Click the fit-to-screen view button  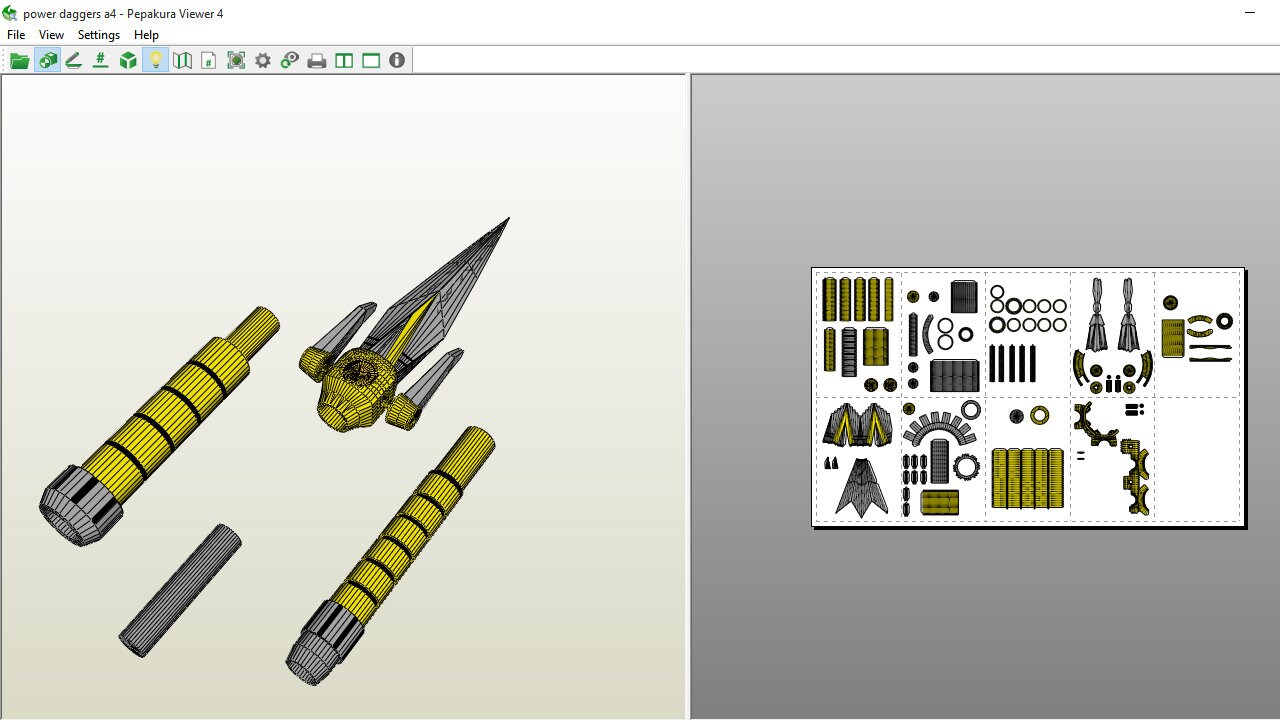pyautogui.click(x=235, y=59)
